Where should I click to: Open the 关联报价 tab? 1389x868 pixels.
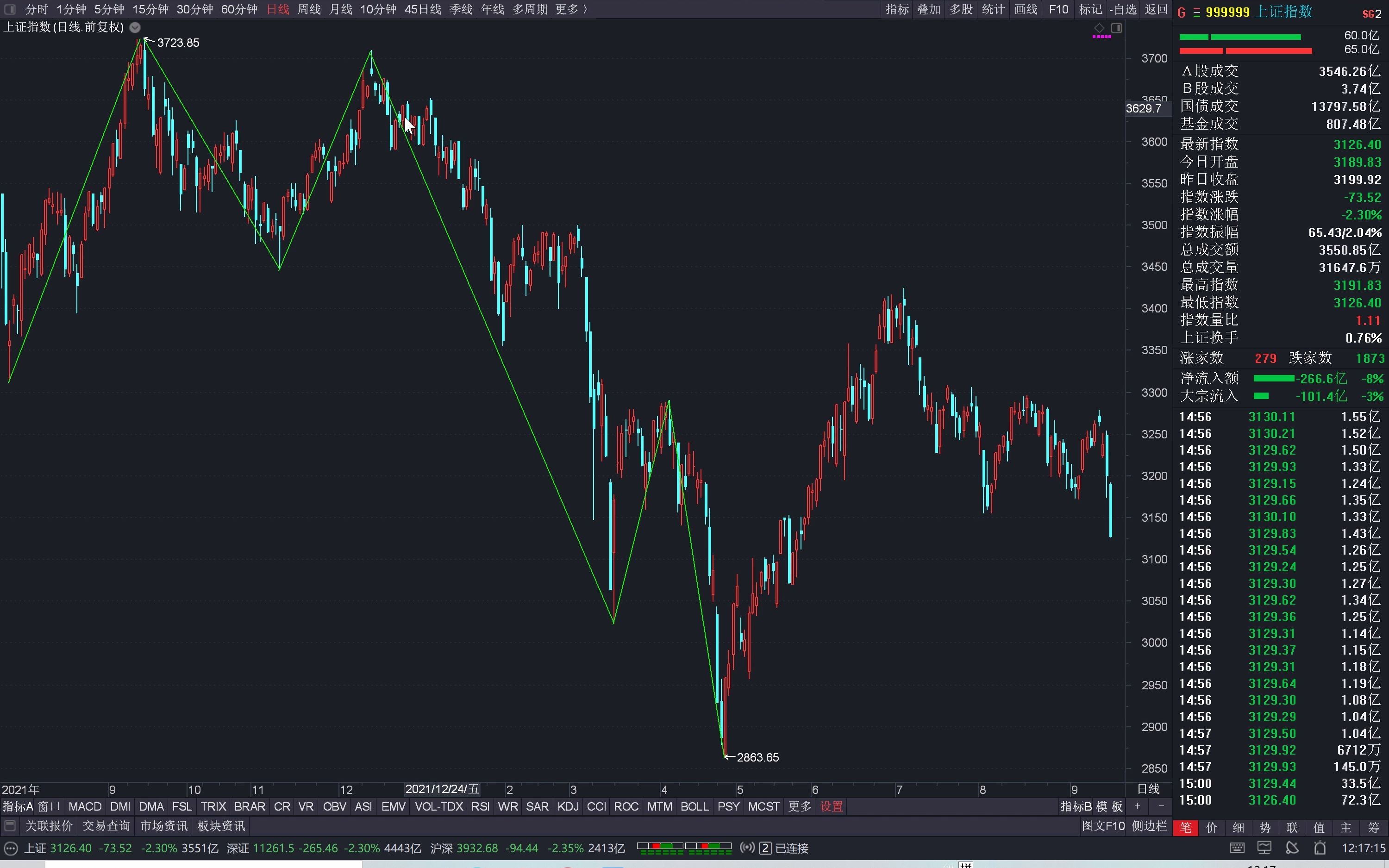[49, 825]
